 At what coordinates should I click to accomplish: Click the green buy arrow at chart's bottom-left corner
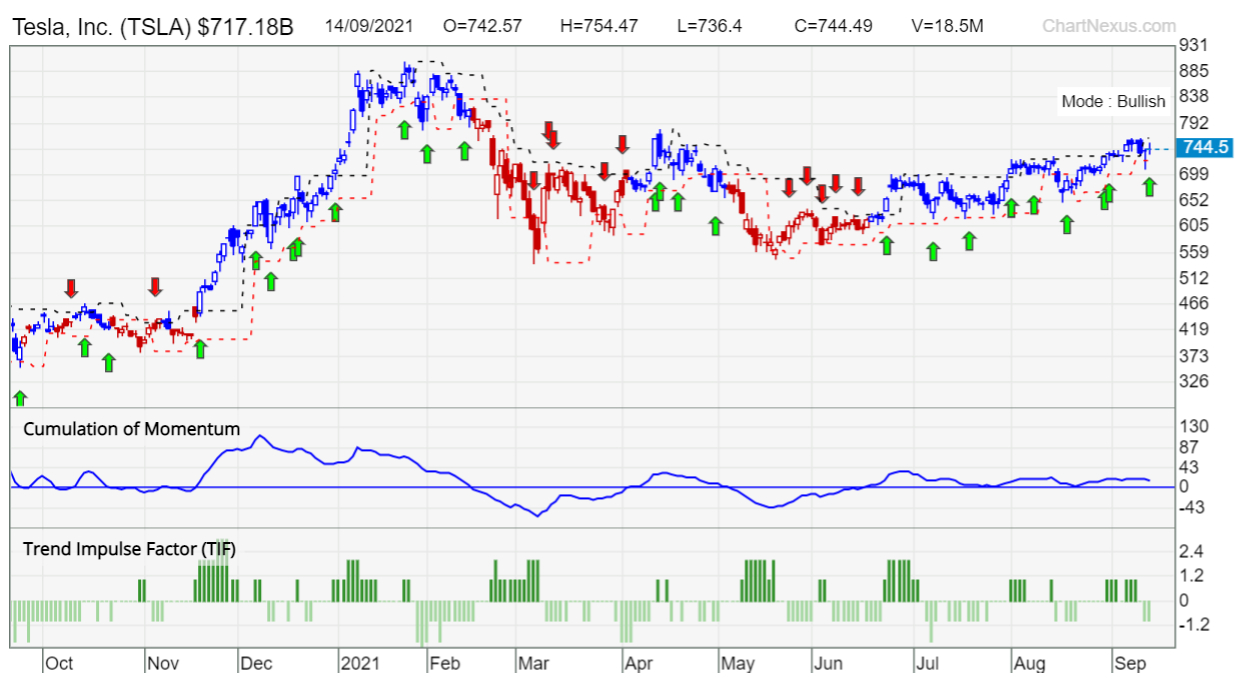coord(20,399)
